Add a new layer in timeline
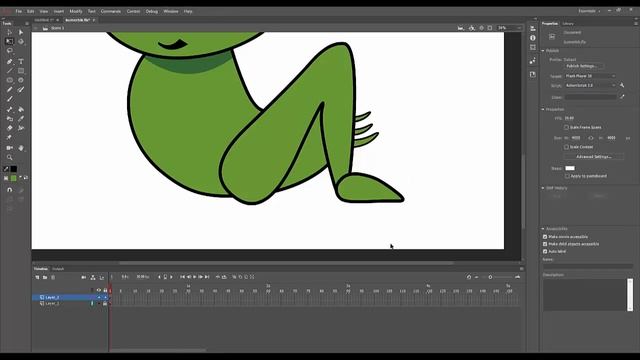 [x=37, y=277]
